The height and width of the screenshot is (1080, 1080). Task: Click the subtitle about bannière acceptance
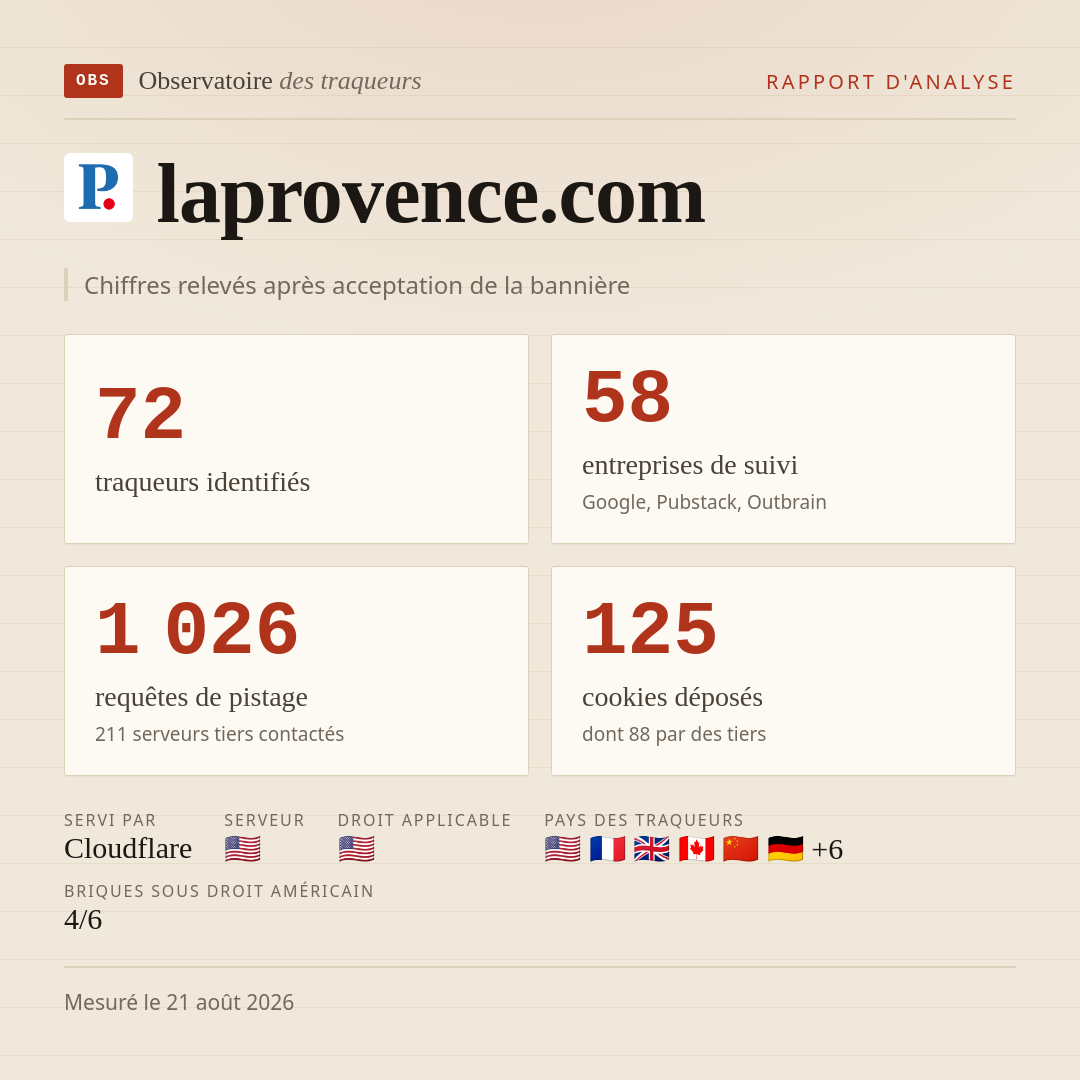click(357, 285)
